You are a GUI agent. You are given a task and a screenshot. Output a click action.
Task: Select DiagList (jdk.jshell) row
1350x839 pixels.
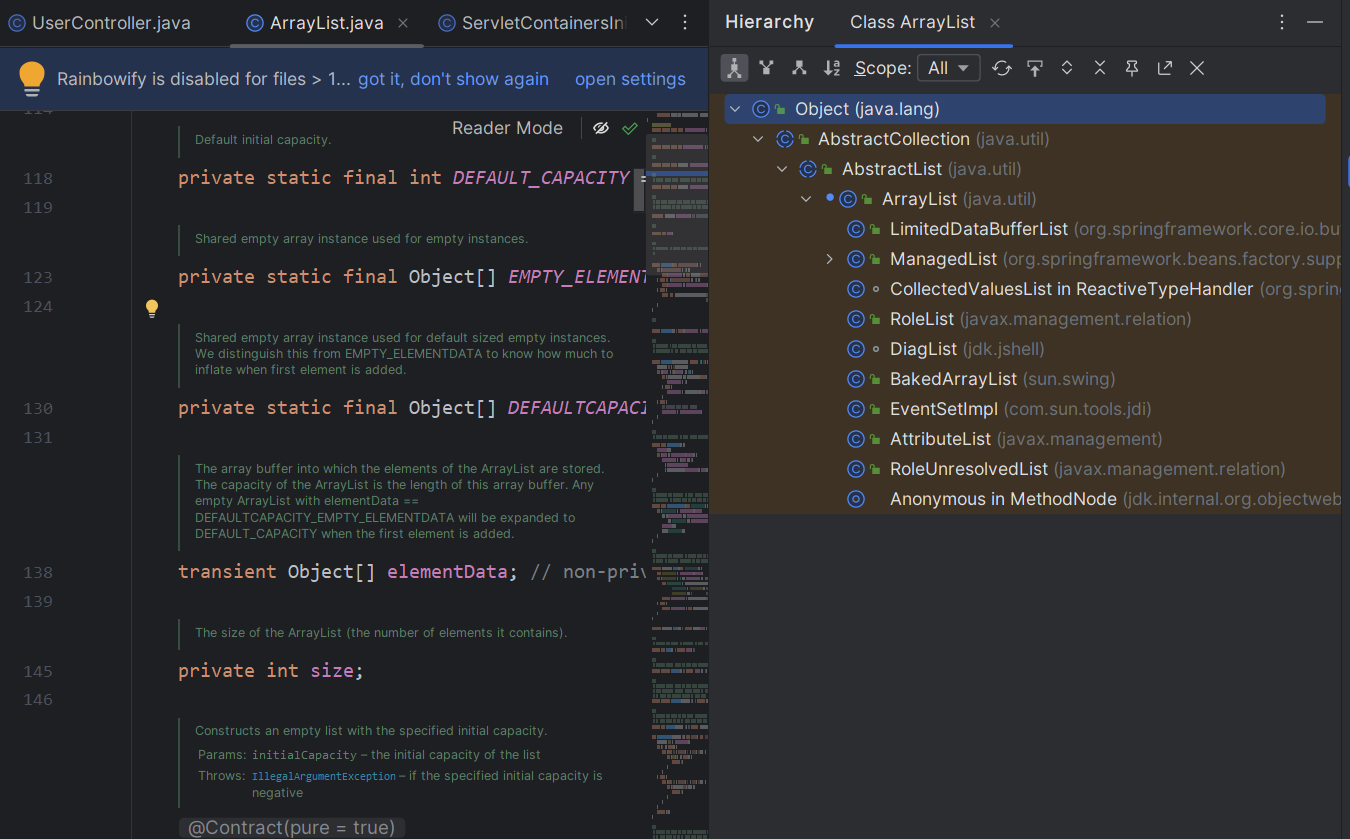point(1025,349)
